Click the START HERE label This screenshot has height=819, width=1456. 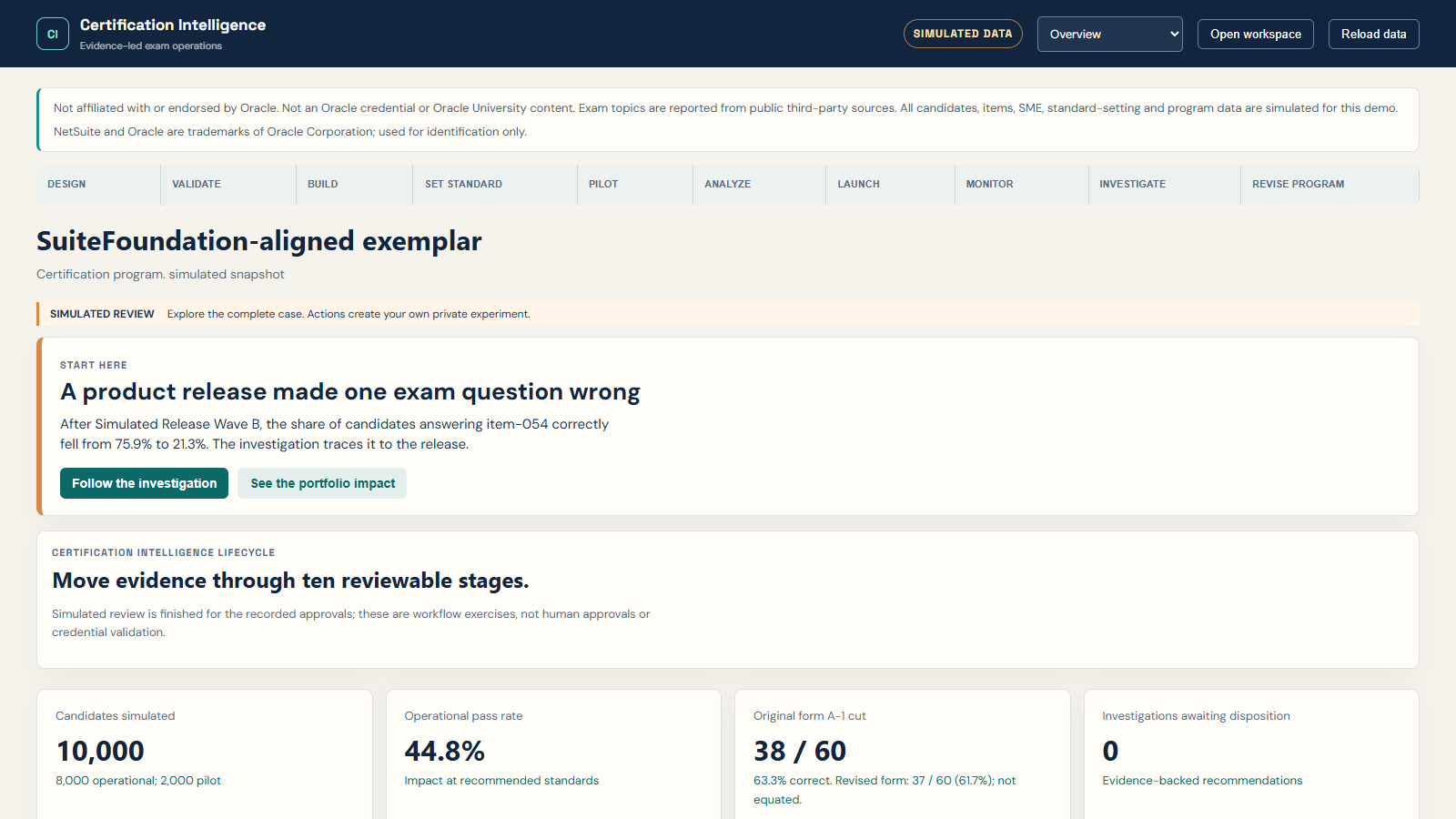(94, 365)
